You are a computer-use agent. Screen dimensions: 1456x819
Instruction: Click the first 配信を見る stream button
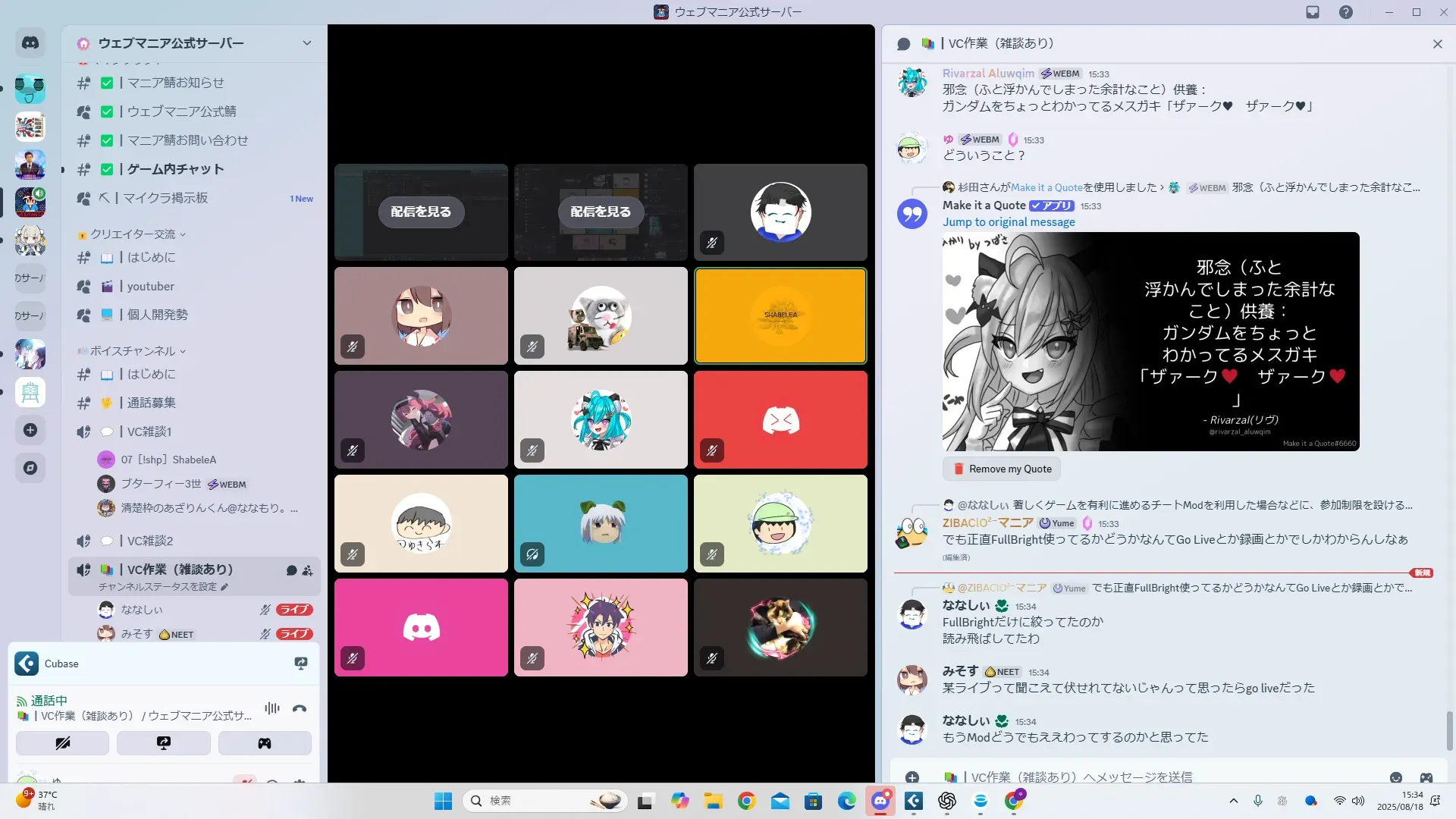421,212
